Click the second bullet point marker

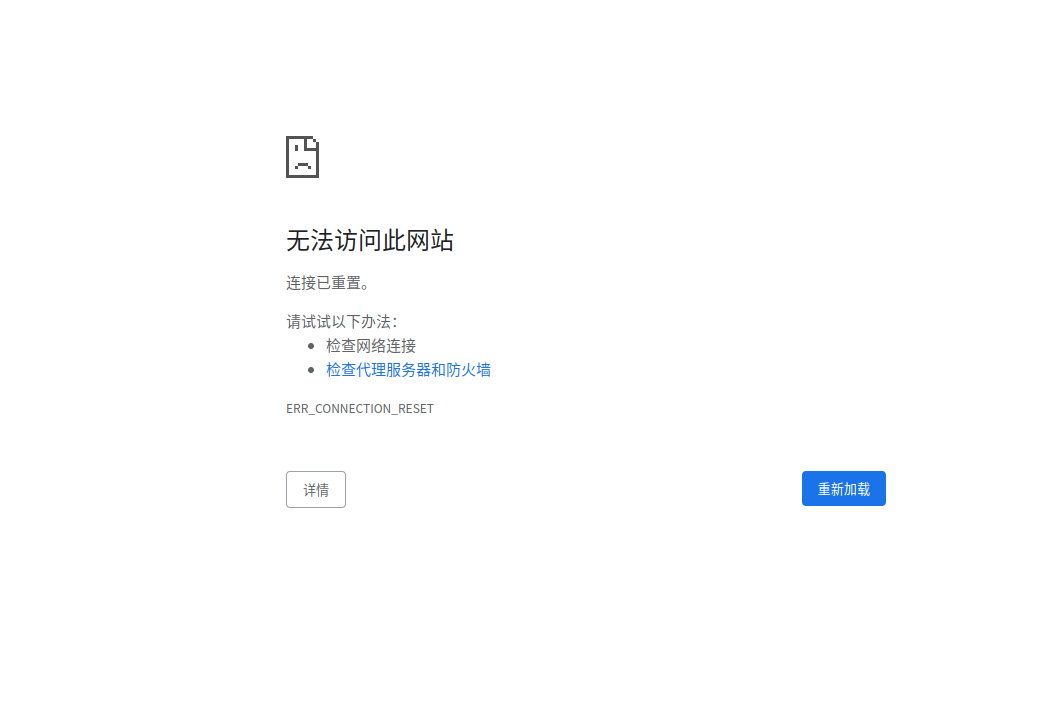tap(313, 369)
